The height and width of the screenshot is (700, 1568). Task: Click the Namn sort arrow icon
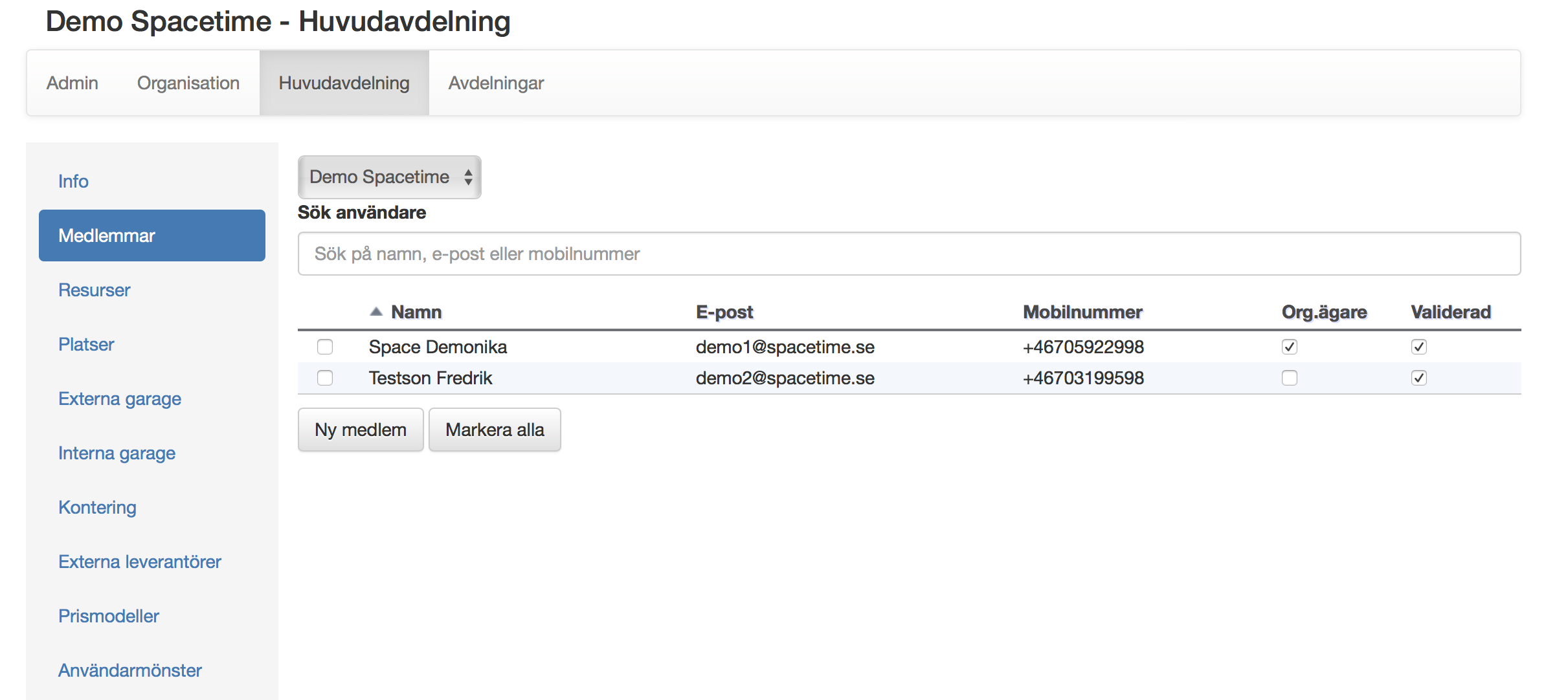pos(376,312)
